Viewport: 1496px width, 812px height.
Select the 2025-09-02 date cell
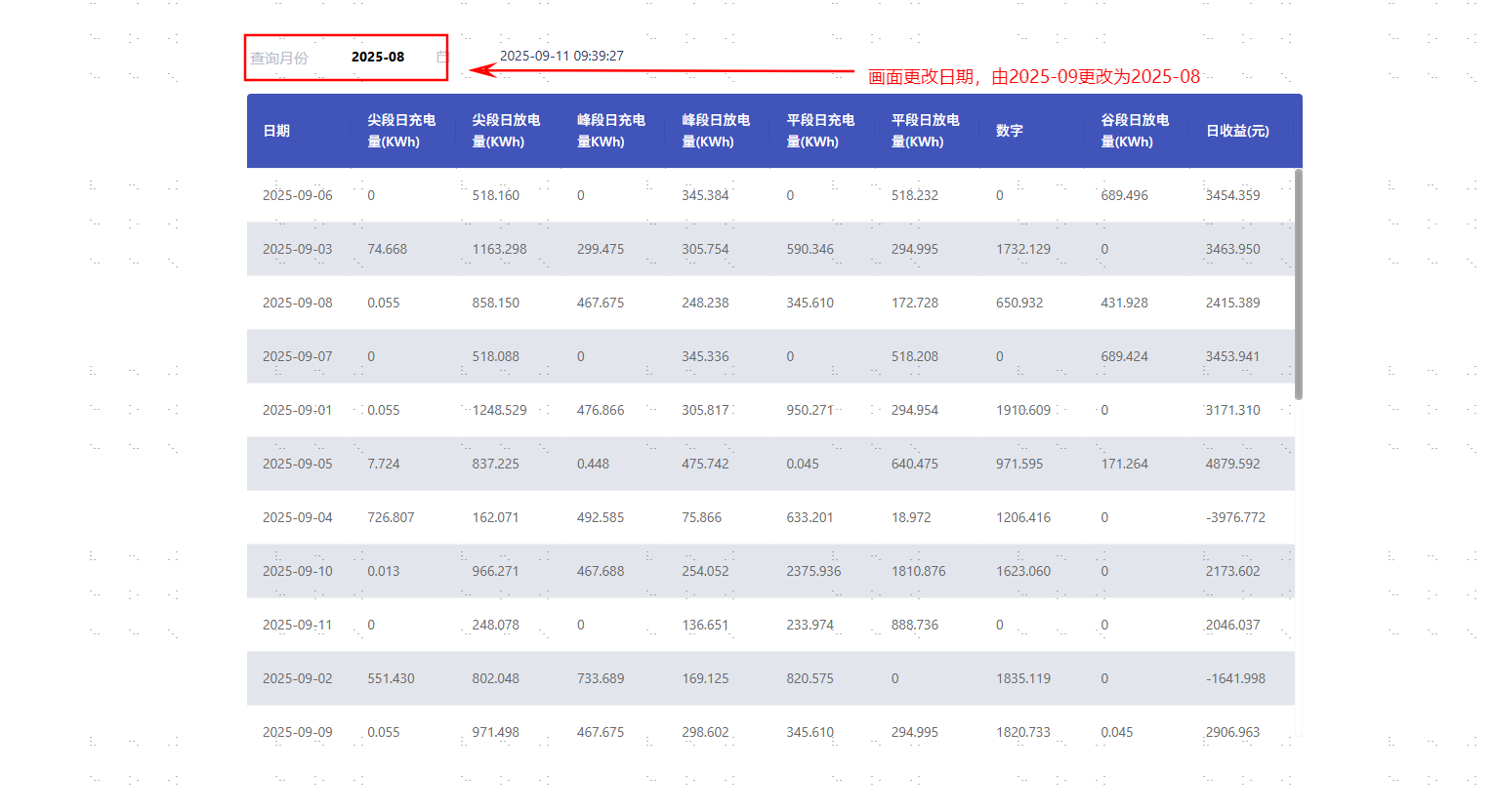pos(298,678)
